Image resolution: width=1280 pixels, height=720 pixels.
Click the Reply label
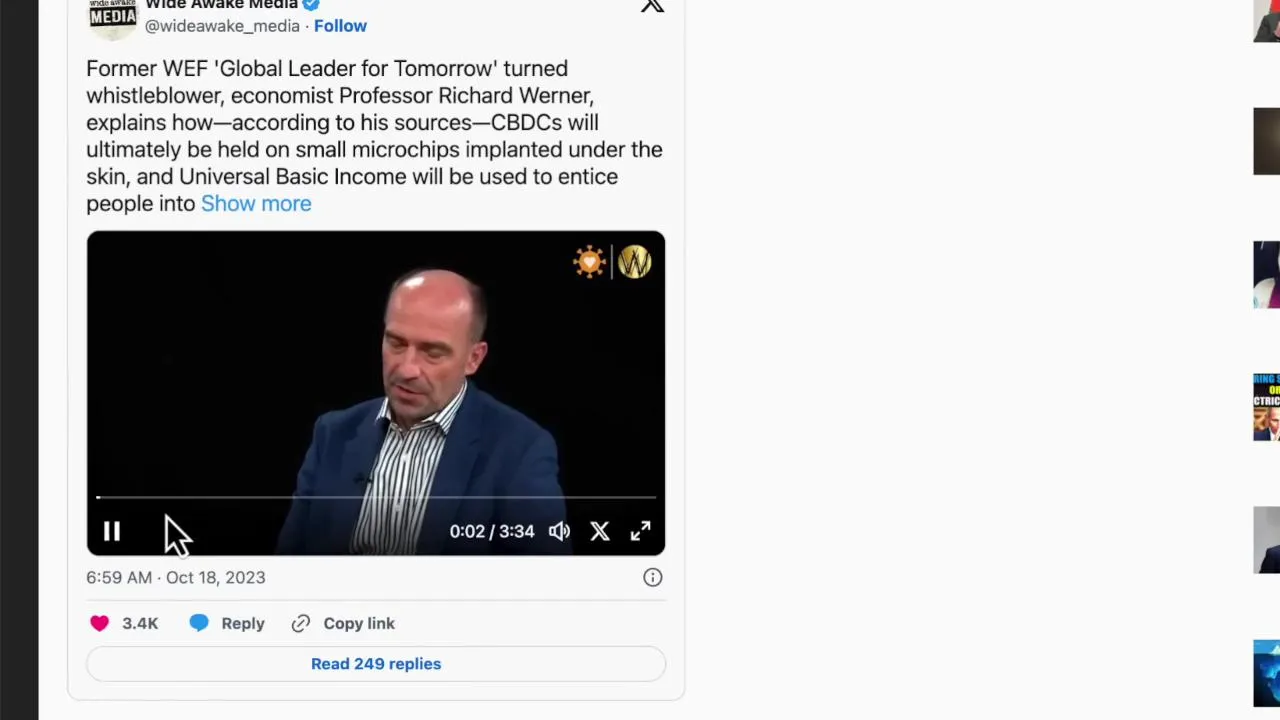click(243, 623)
